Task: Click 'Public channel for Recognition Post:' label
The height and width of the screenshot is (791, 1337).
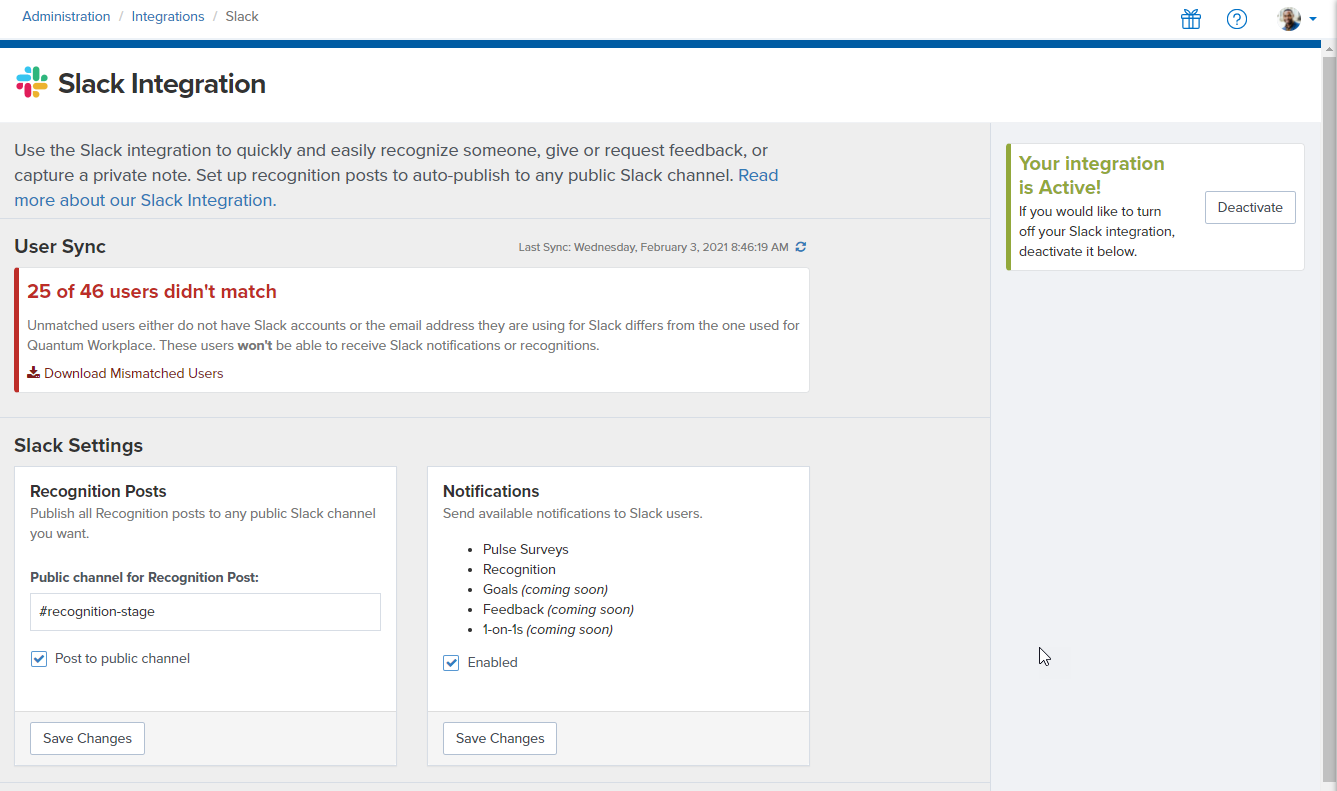Action: coord(145,577)
